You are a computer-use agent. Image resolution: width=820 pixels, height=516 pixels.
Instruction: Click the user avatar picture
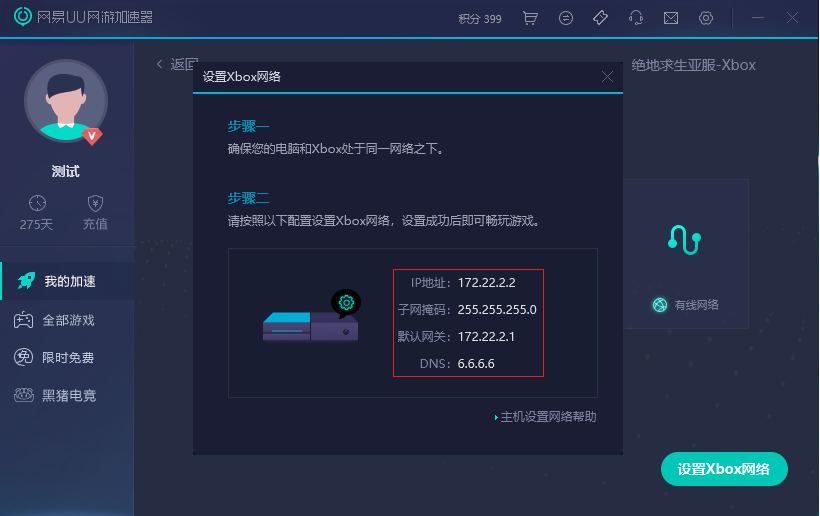[66, 101]
